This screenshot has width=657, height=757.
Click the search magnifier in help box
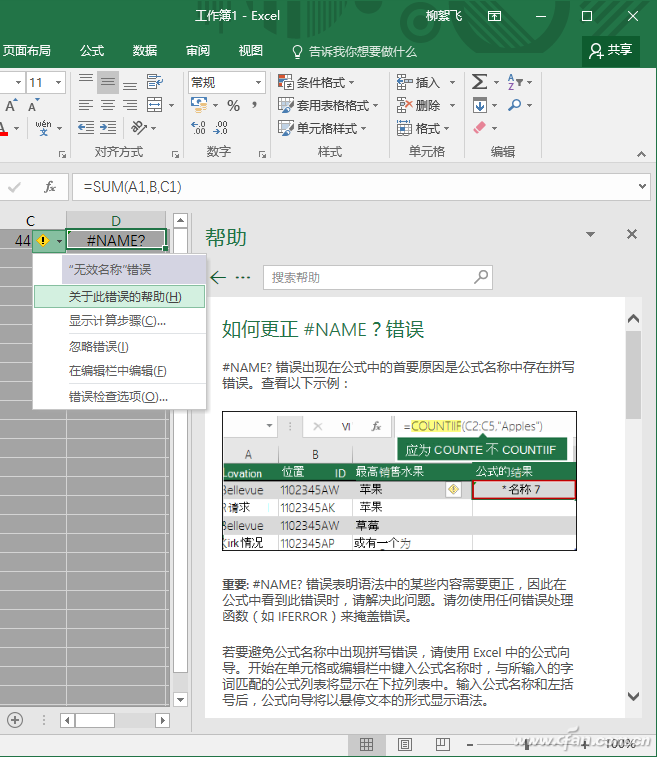pyautogui.click(x=481, y=277)
